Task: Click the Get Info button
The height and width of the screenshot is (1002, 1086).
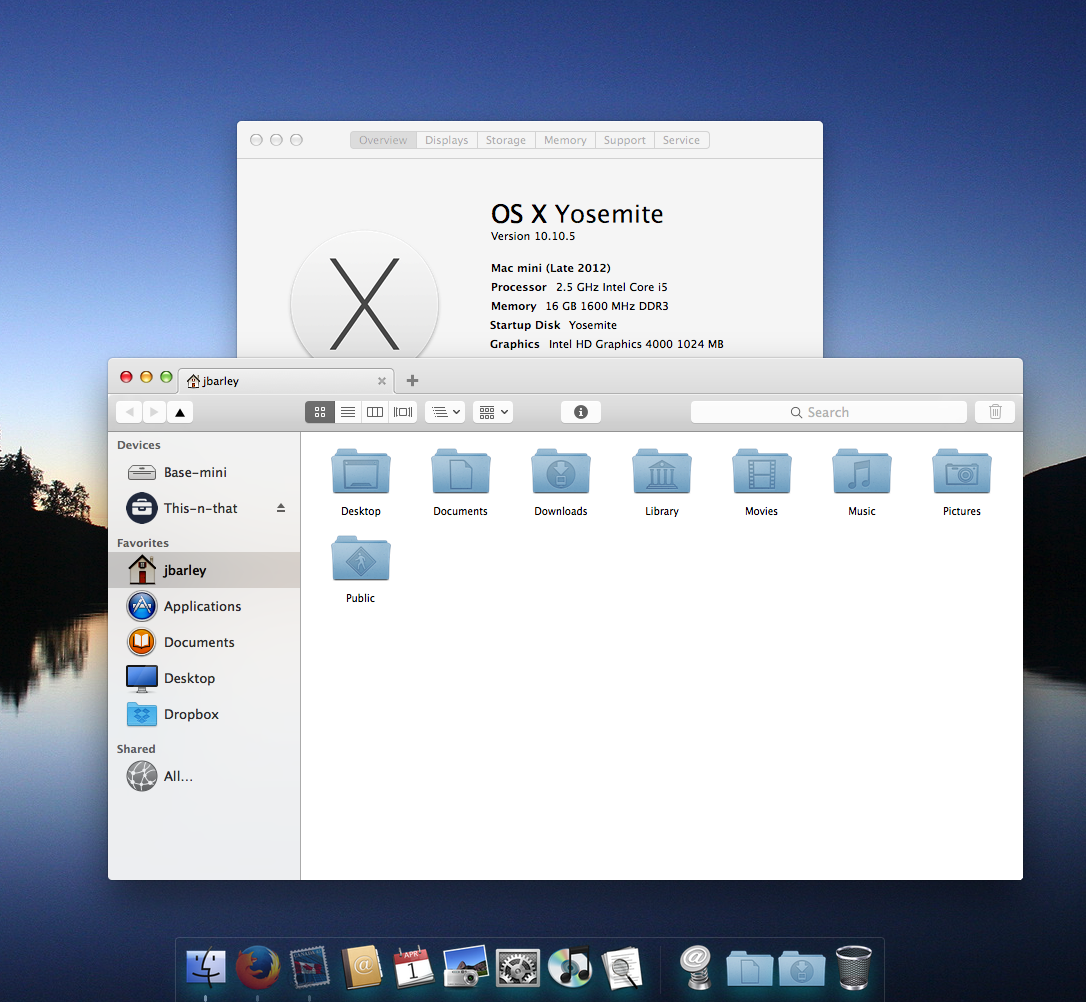Action: (580, 412)
